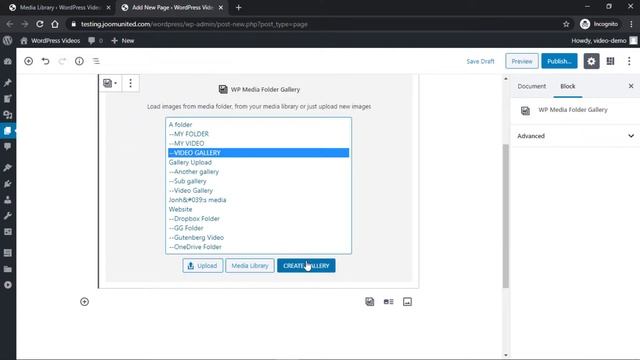Click the Publish button
The height and width of the screenshot is (360, 640).
click(559, 61)
